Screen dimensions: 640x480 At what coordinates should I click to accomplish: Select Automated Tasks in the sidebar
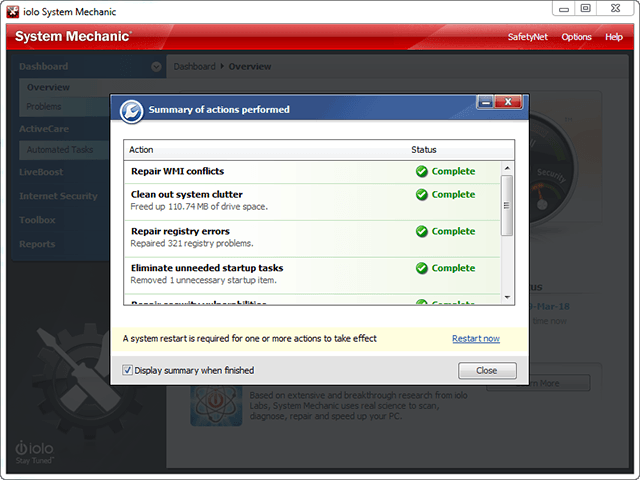click(x=60, y=150)
